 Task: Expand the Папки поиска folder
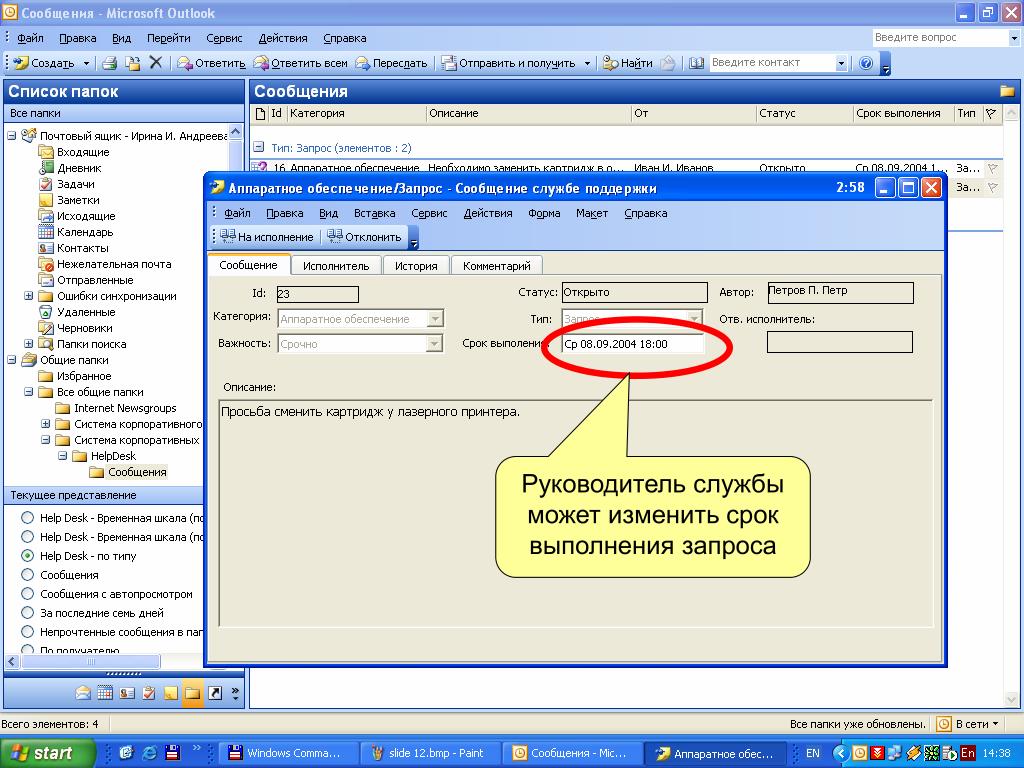[x=29, y=344]
